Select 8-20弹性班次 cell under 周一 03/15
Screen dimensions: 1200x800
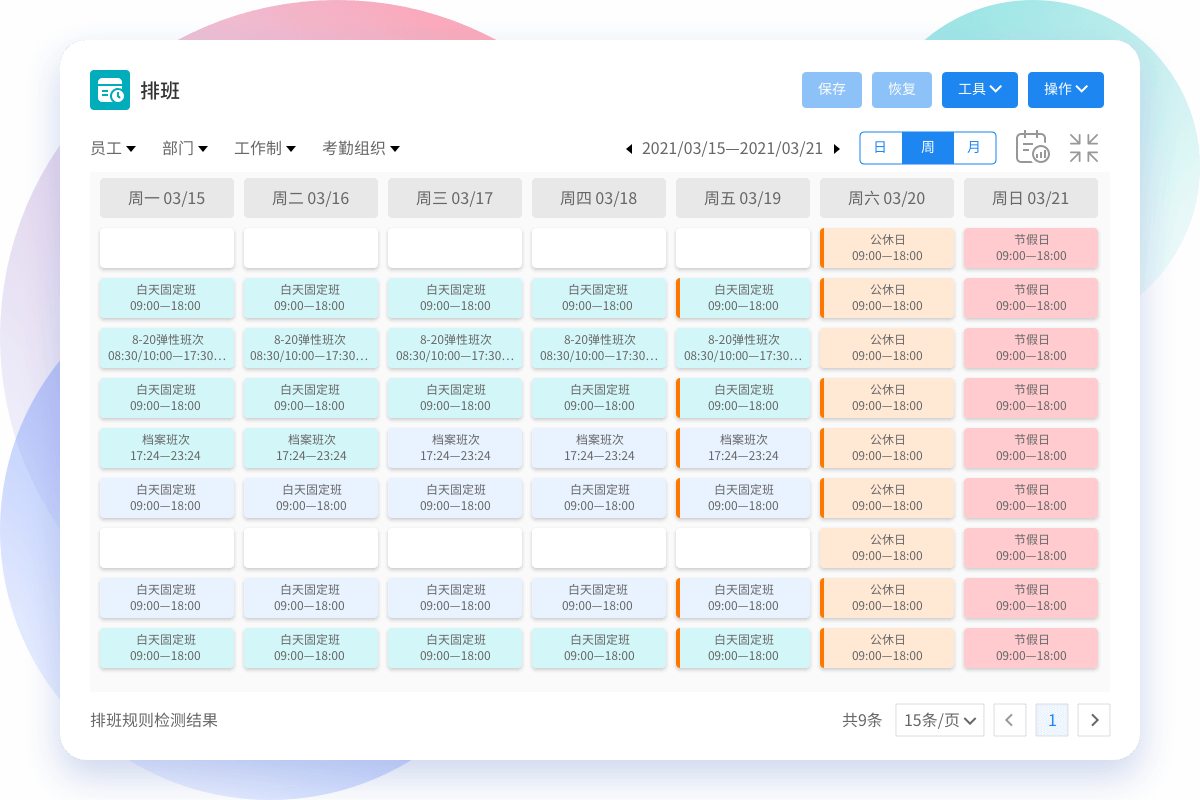(x=167, y=348)
